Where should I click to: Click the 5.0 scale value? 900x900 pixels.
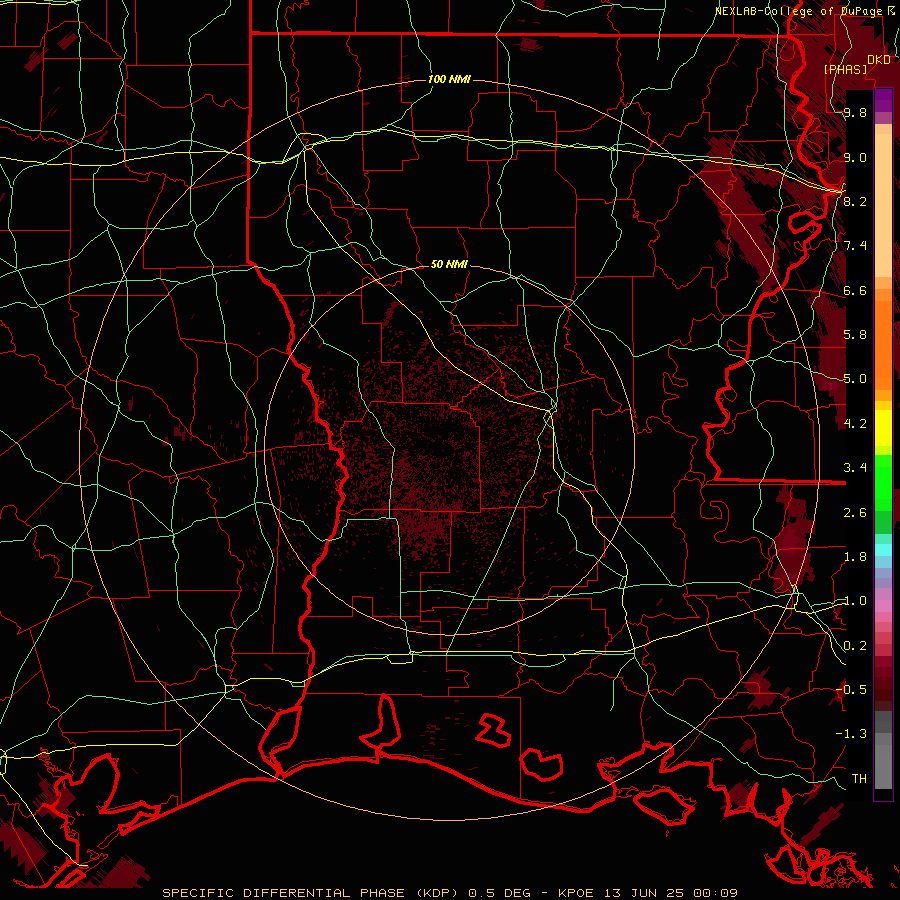point(855,379)
